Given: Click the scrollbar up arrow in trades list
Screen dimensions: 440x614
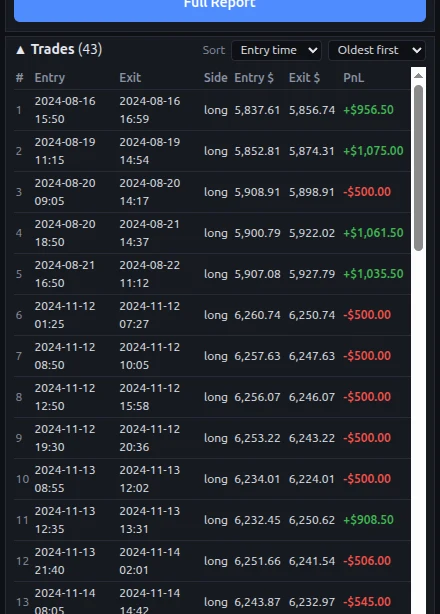Looking at the screenshot, I should (418, 76).
